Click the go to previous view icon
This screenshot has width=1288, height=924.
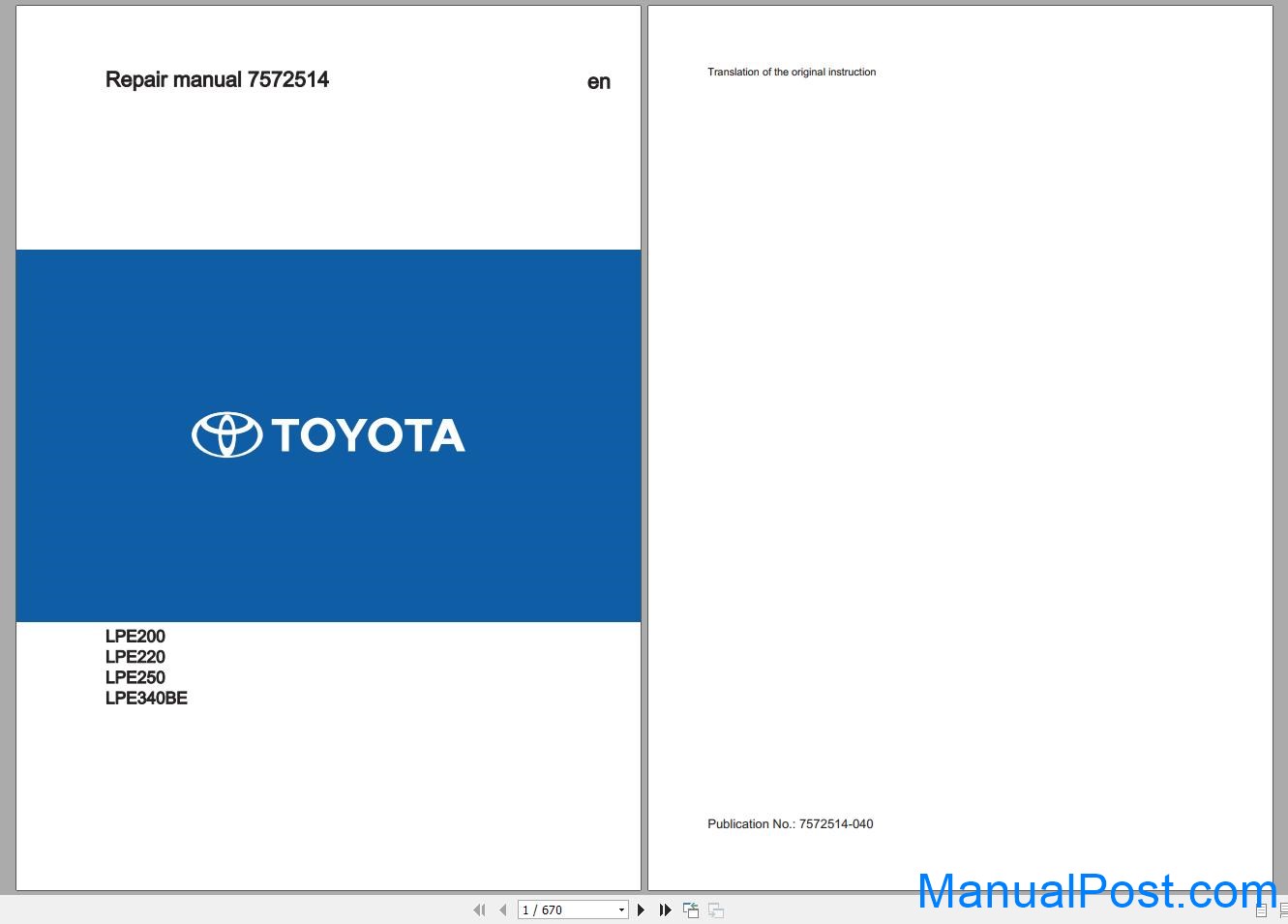[x=691, y=909]
